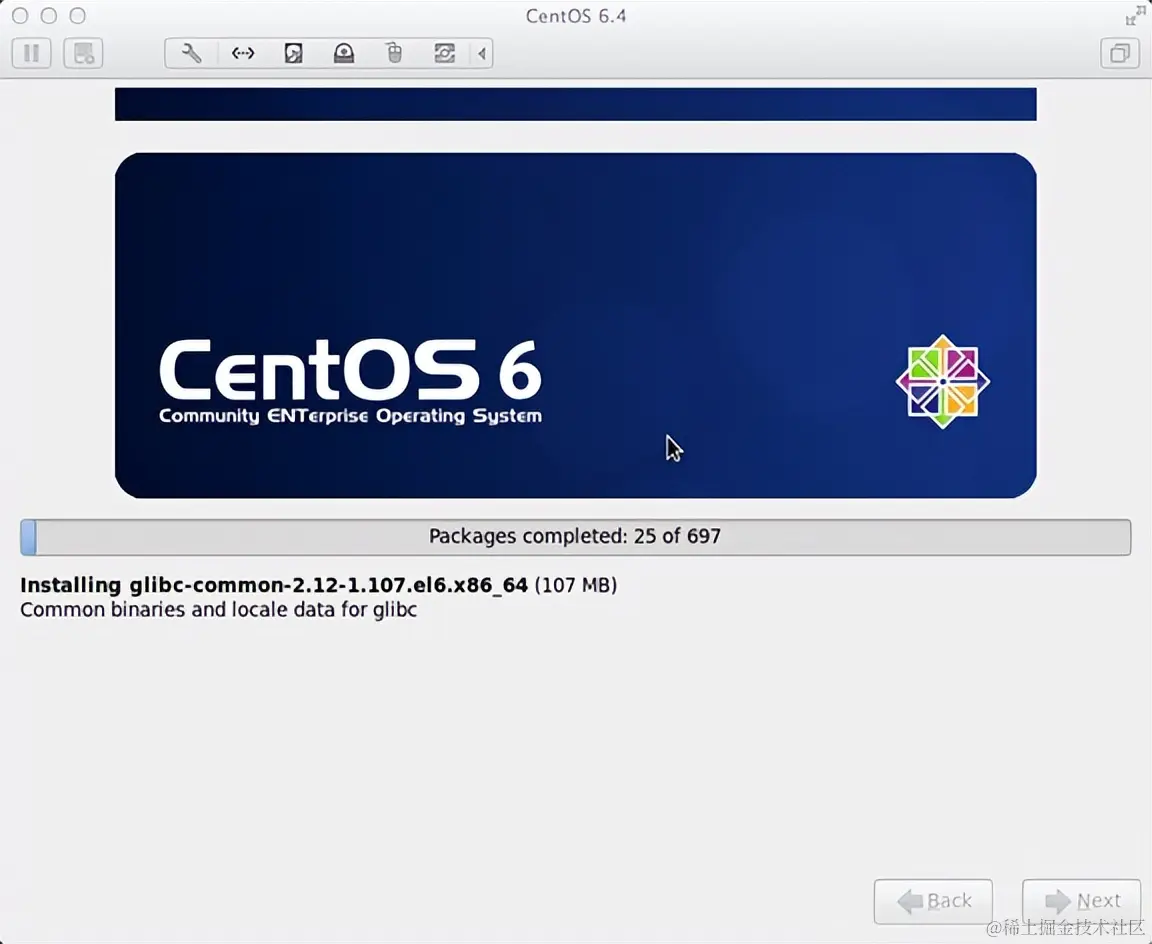Close the CentOS 6.4 window
Screen dimensions: 1152x944
21,15
